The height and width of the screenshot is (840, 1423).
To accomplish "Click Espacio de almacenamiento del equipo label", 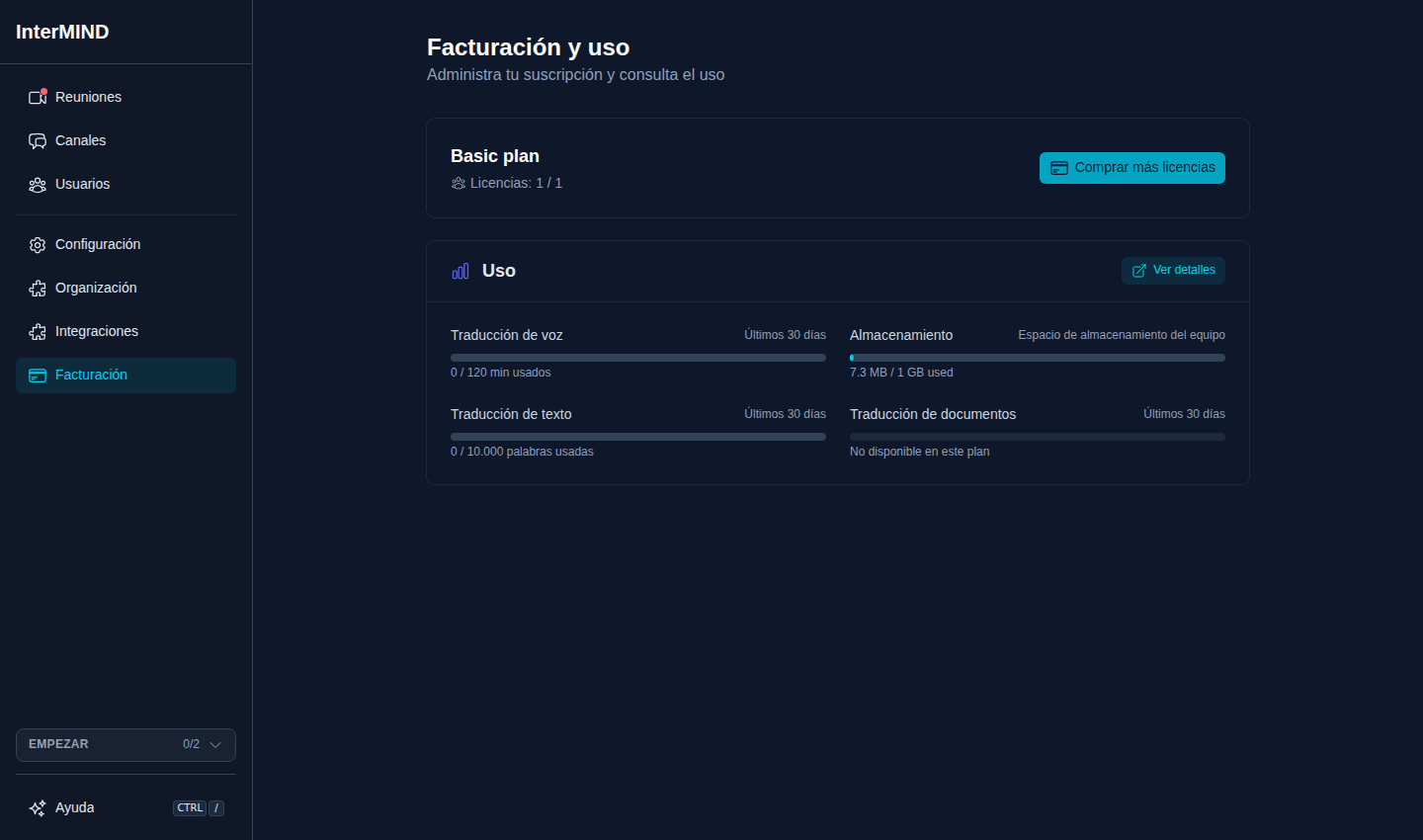I will click(1122, 335).
